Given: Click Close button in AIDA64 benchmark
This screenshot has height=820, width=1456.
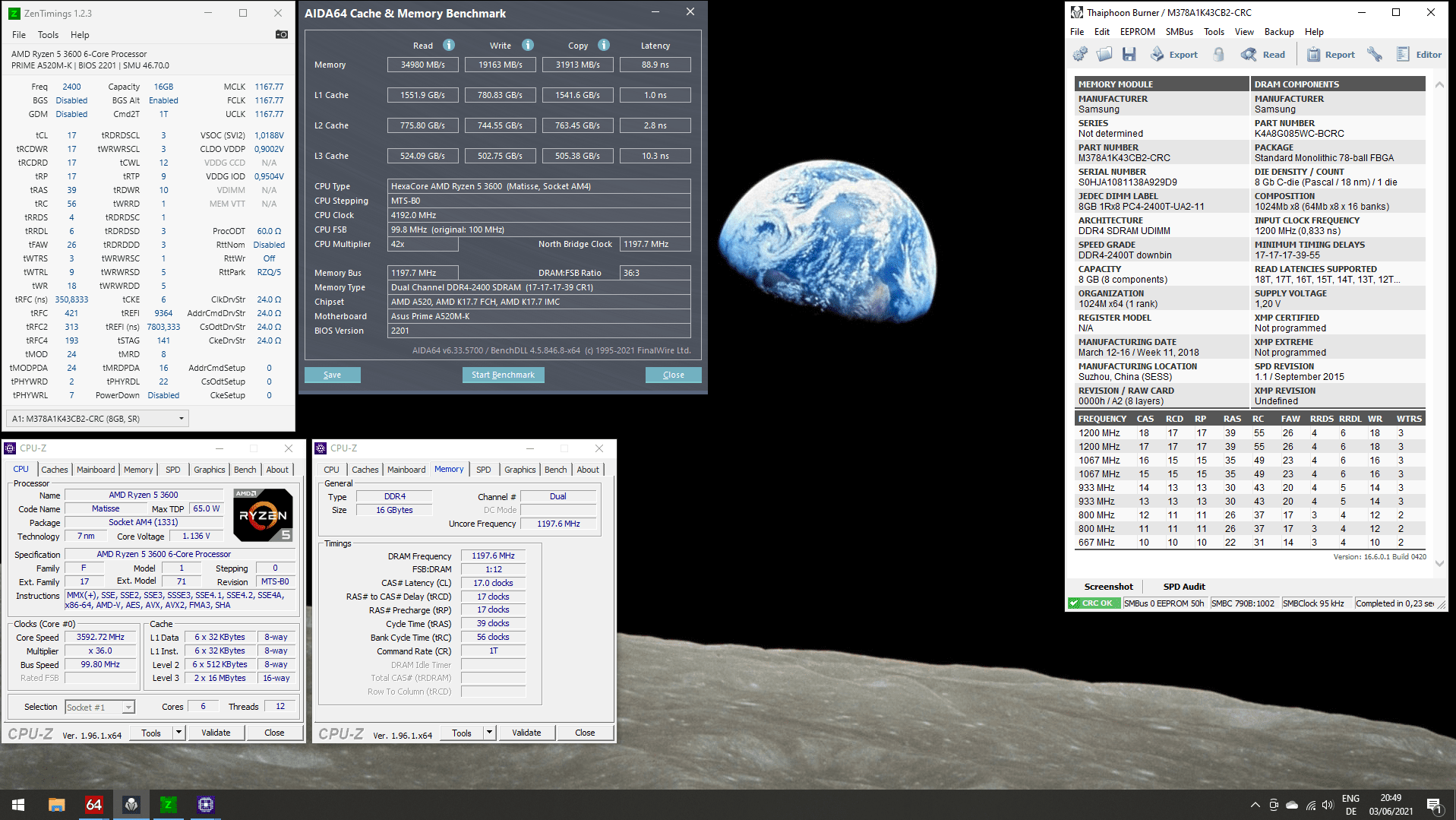Looking at the screenshot, I should pos(674,375).
